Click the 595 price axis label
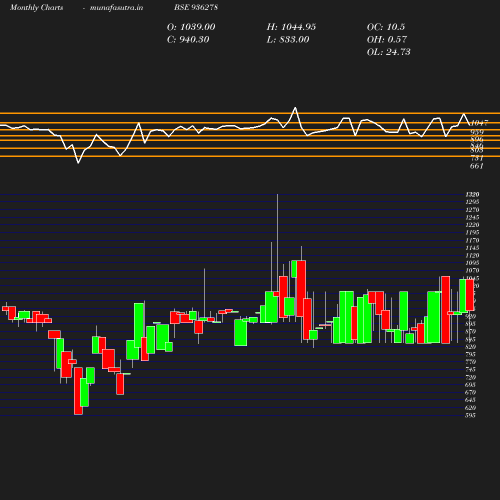The height and width of the screenshot is (500, 500). point(470,415)
